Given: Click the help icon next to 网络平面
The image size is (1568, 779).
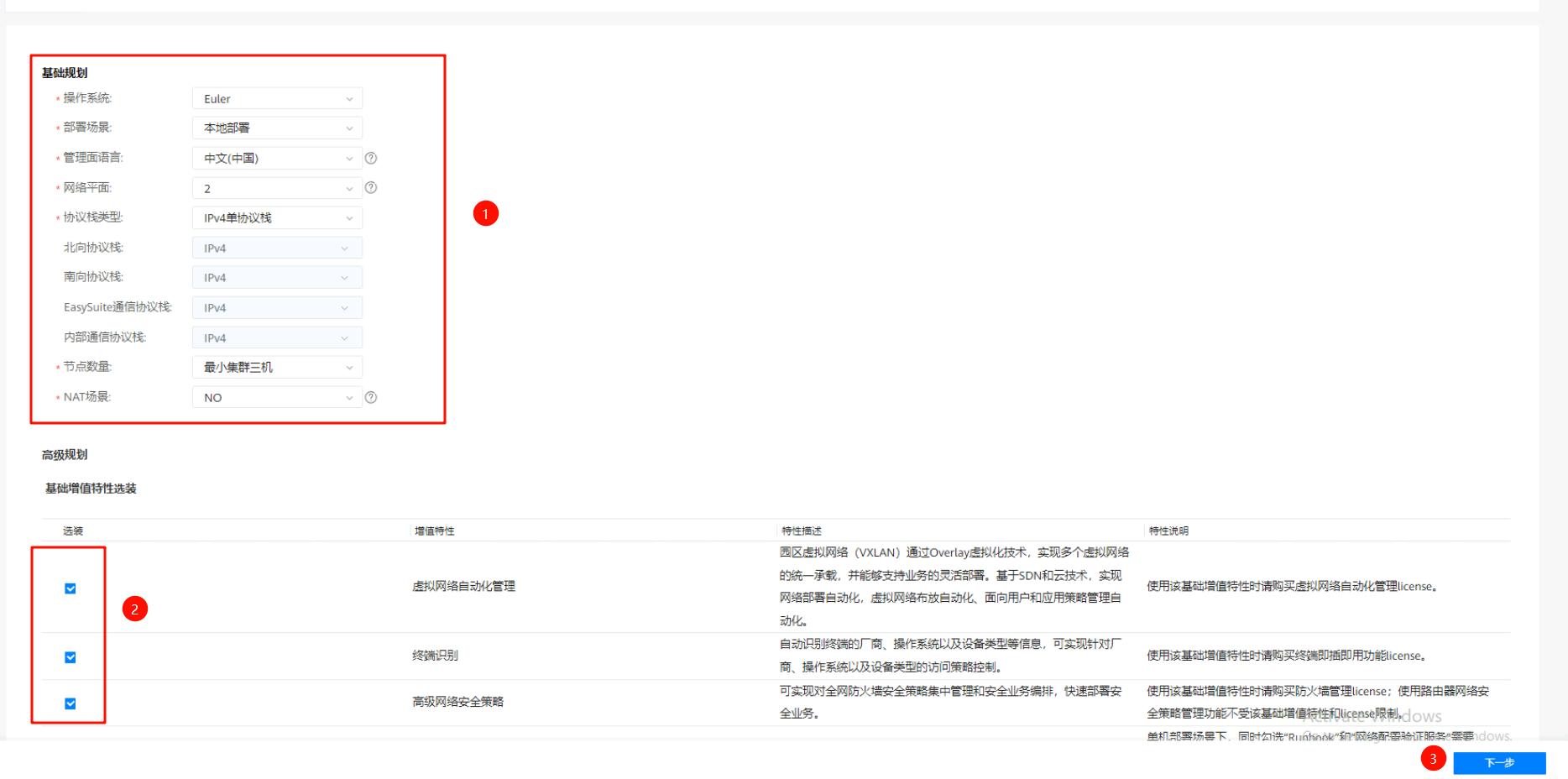Looking at the screenshot, I should coord(371,187).
